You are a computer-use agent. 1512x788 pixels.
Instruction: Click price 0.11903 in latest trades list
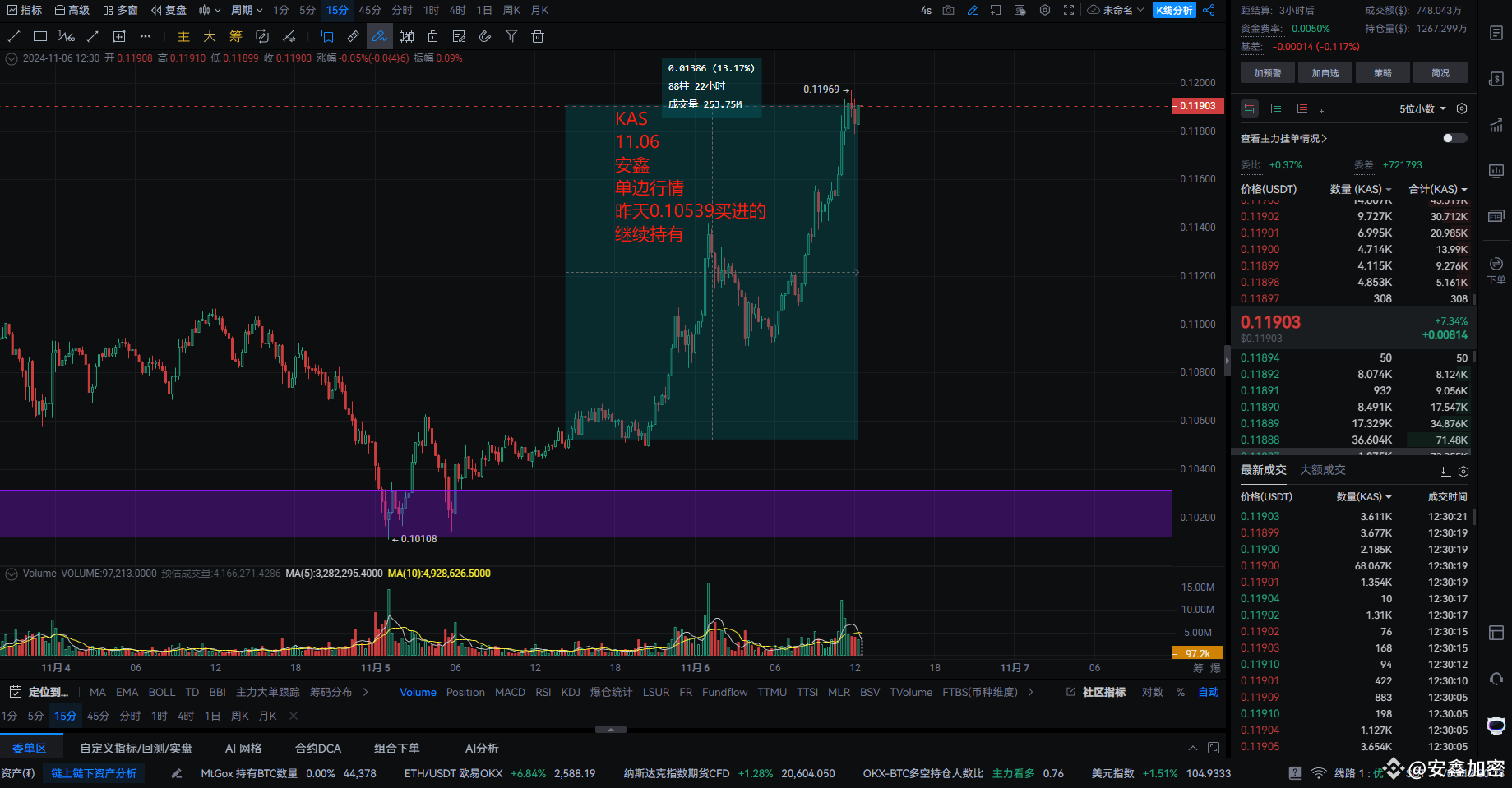click(1259, 516)
